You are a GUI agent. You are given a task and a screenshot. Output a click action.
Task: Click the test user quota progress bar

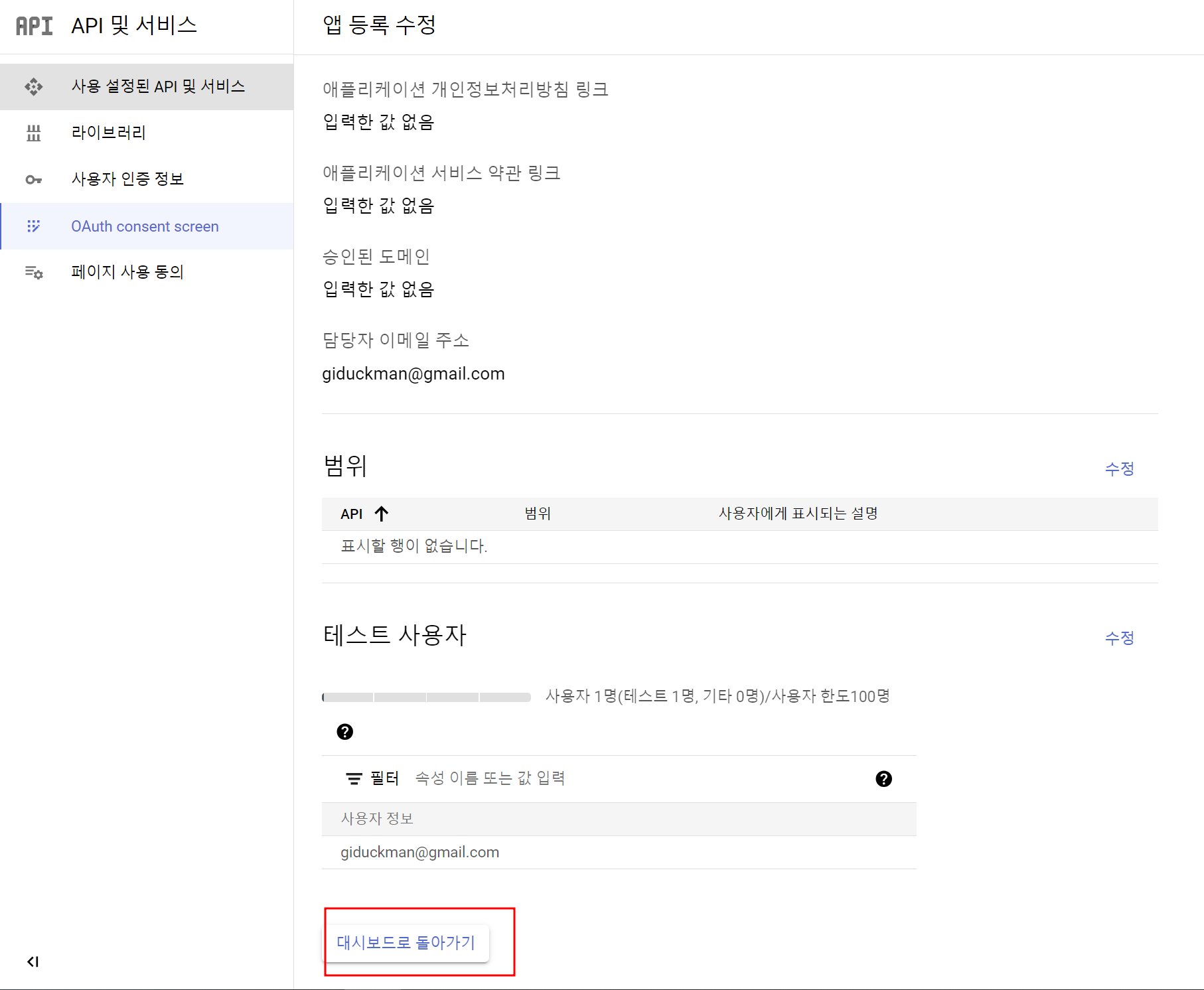click(427, 697)
